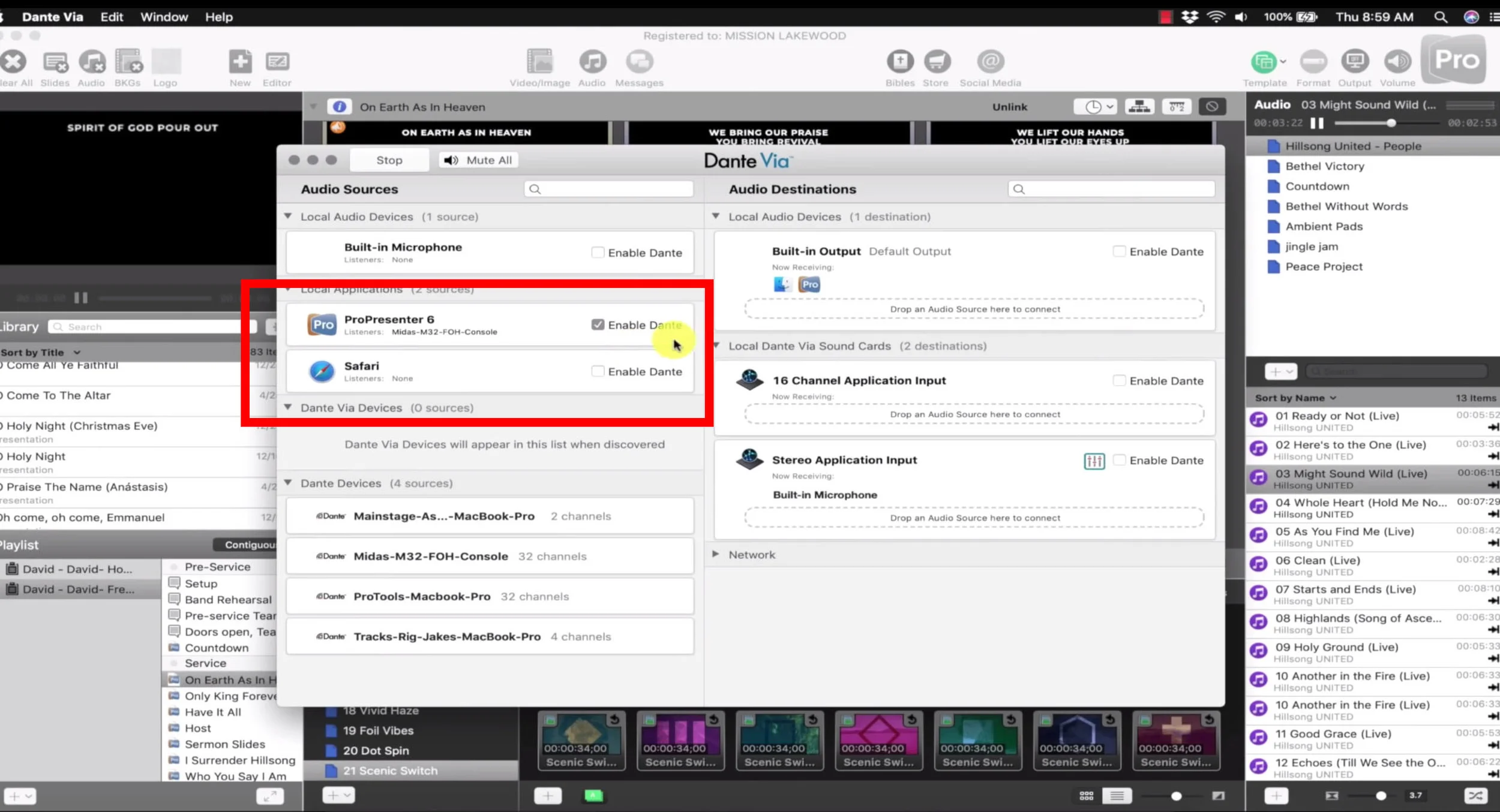The image size is (1500, 812).
Task: Click the shuffle icon in the audio bin footer
Action: tap(1475, 796)
